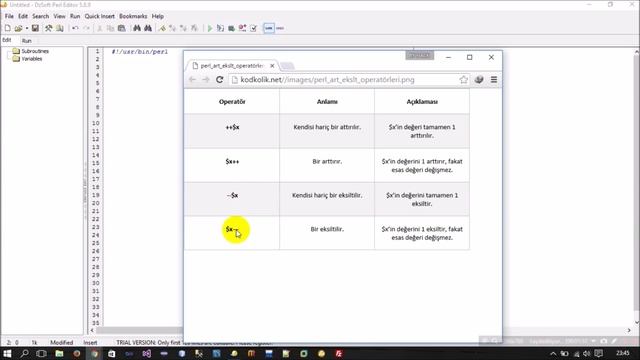This screenshot has width=640, height=360.
Task: Click the paste clipboard toolbar icon
Action: point(122,28)
